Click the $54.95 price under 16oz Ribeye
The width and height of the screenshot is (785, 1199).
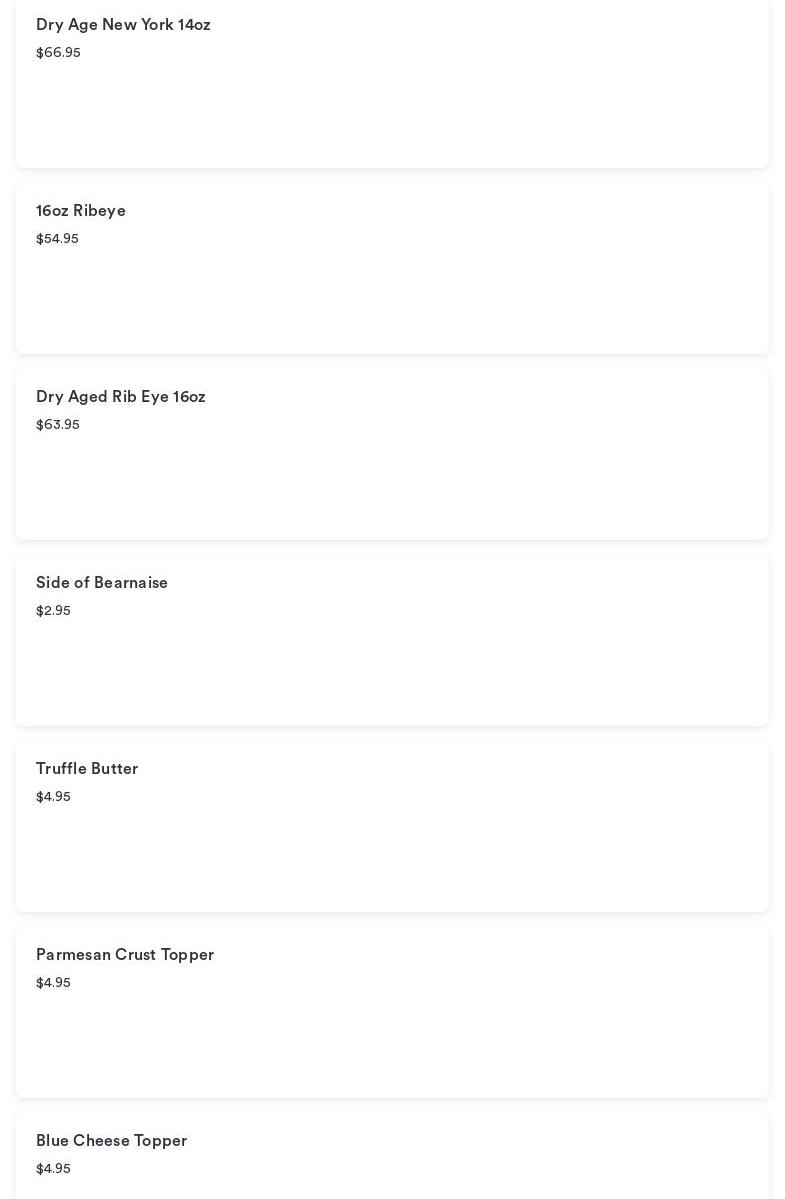tap(57, 239)
